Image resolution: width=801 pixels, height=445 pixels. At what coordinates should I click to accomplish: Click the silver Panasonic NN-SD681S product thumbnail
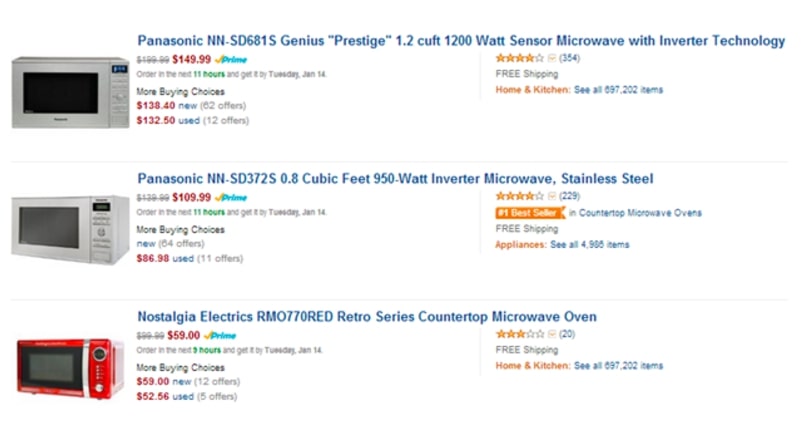point(70,92)
